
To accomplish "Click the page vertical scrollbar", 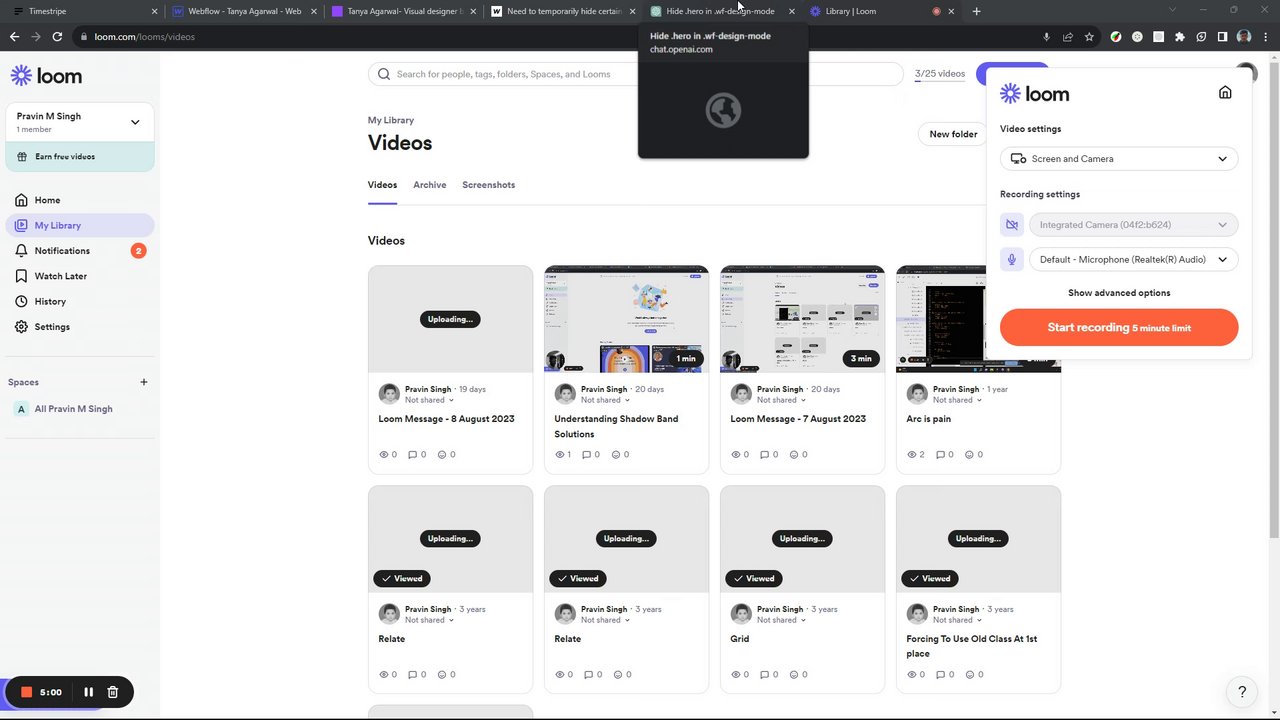I will point(1275,300).
